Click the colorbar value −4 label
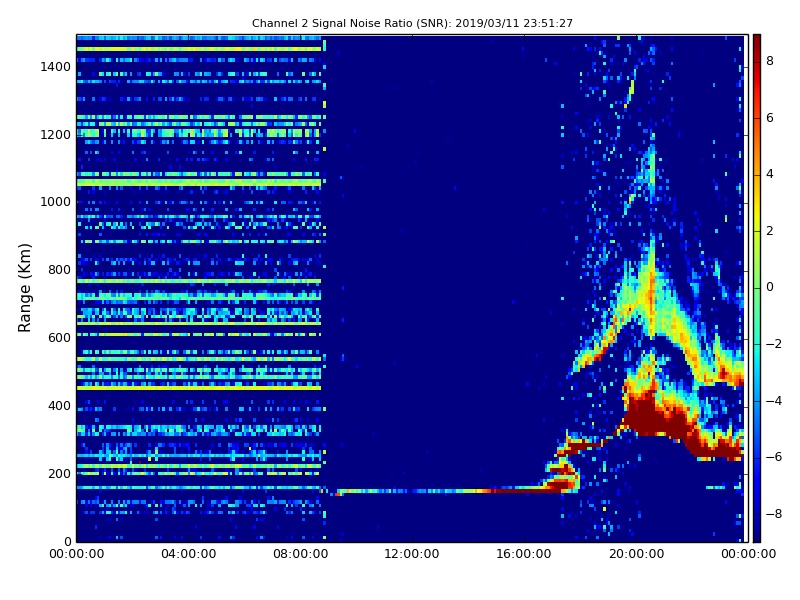The image size is (800, 600). (773, 401)
